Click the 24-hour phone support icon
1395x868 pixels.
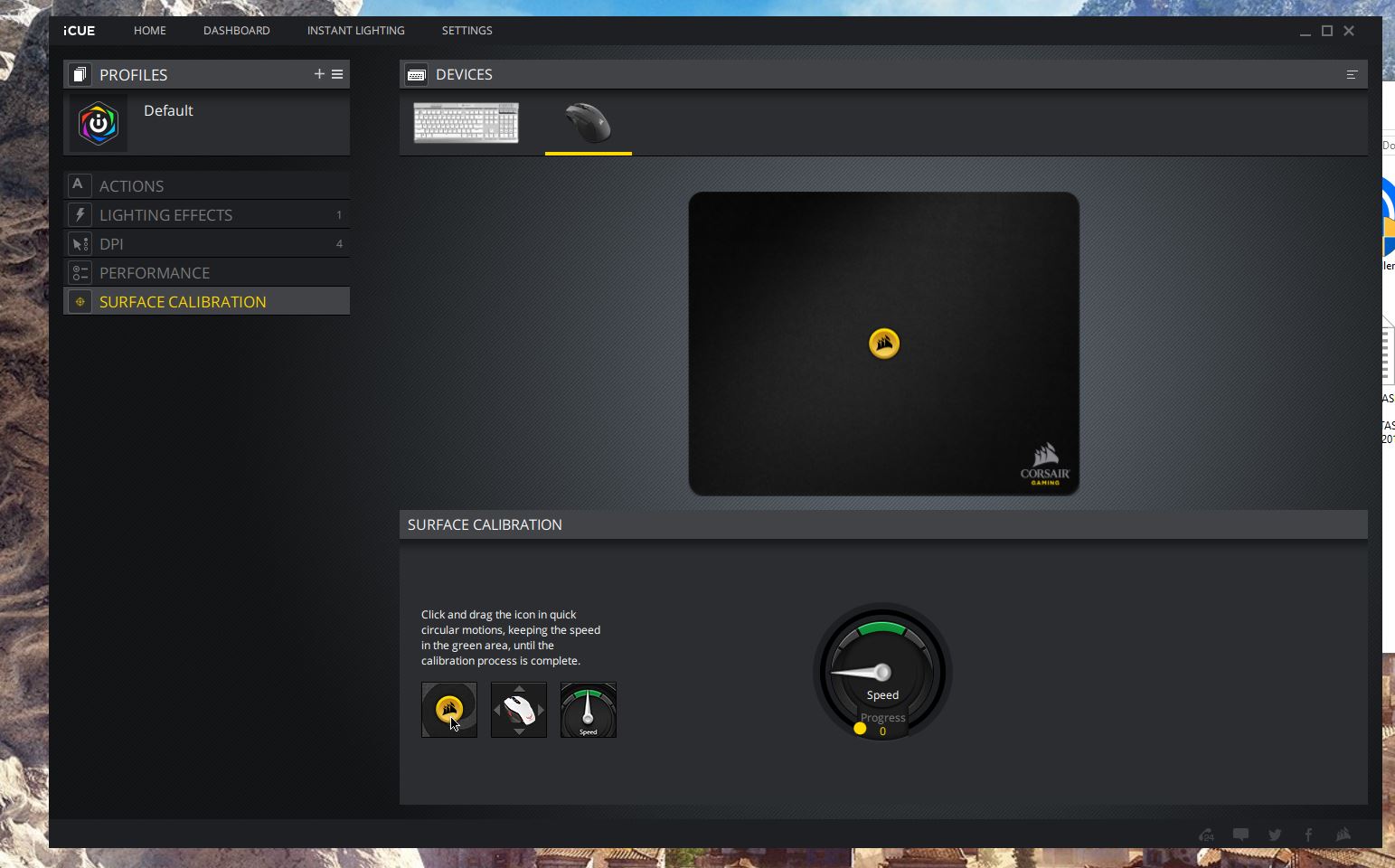1206,835
